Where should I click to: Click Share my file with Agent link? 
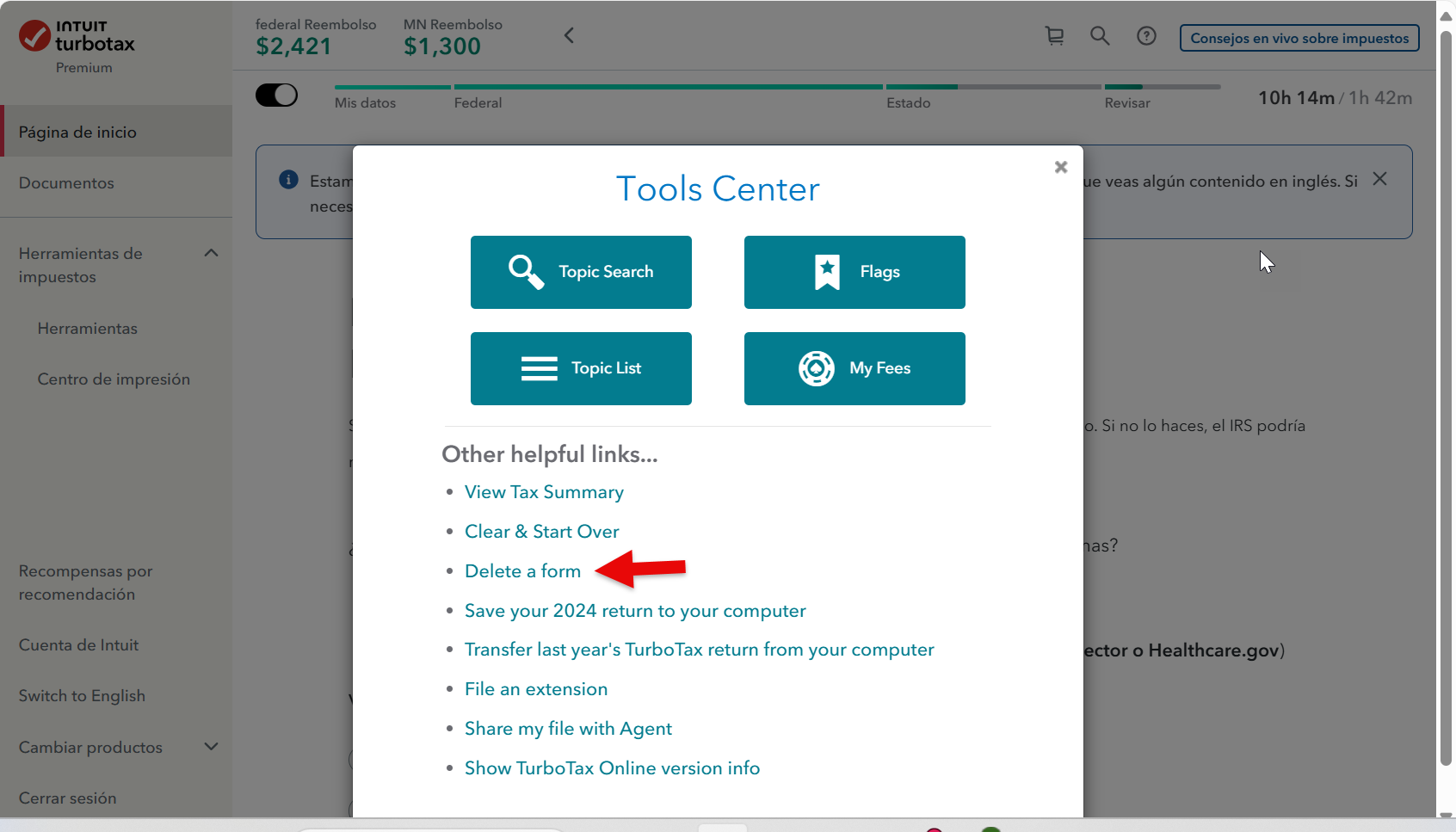[568, 729]
